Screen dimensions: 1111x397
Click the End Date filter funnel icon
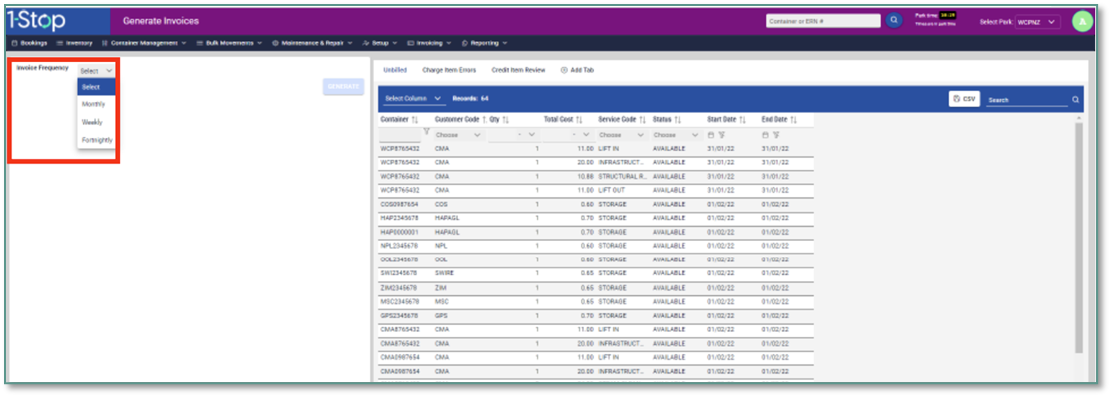pyautogui.click(x=776, y=135)
